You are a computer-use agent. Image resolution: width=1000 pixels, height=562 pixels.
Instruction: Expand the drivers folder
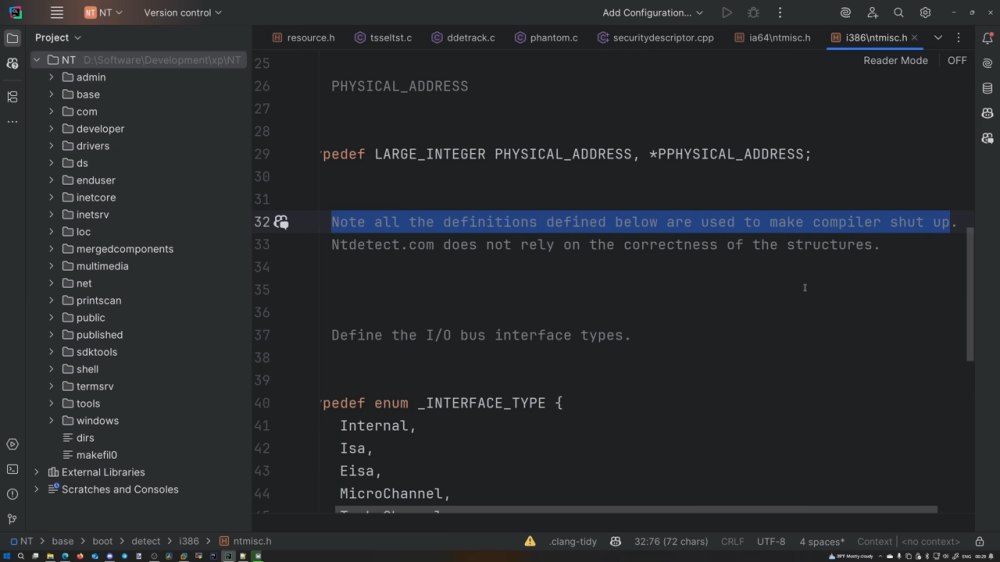click(52, 146)
